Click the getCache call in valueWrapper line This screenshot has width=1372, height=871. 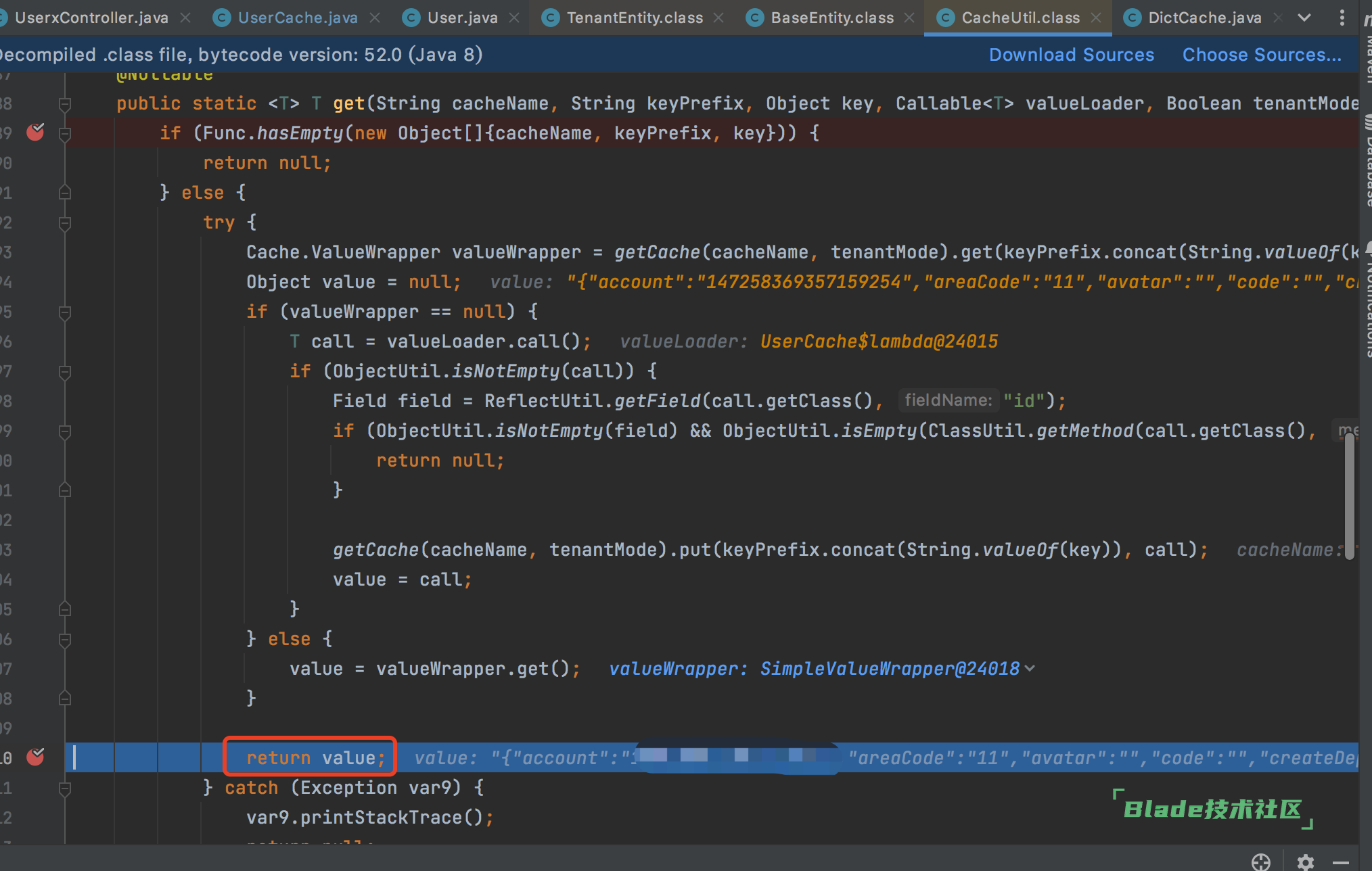[x=657, y=252]
